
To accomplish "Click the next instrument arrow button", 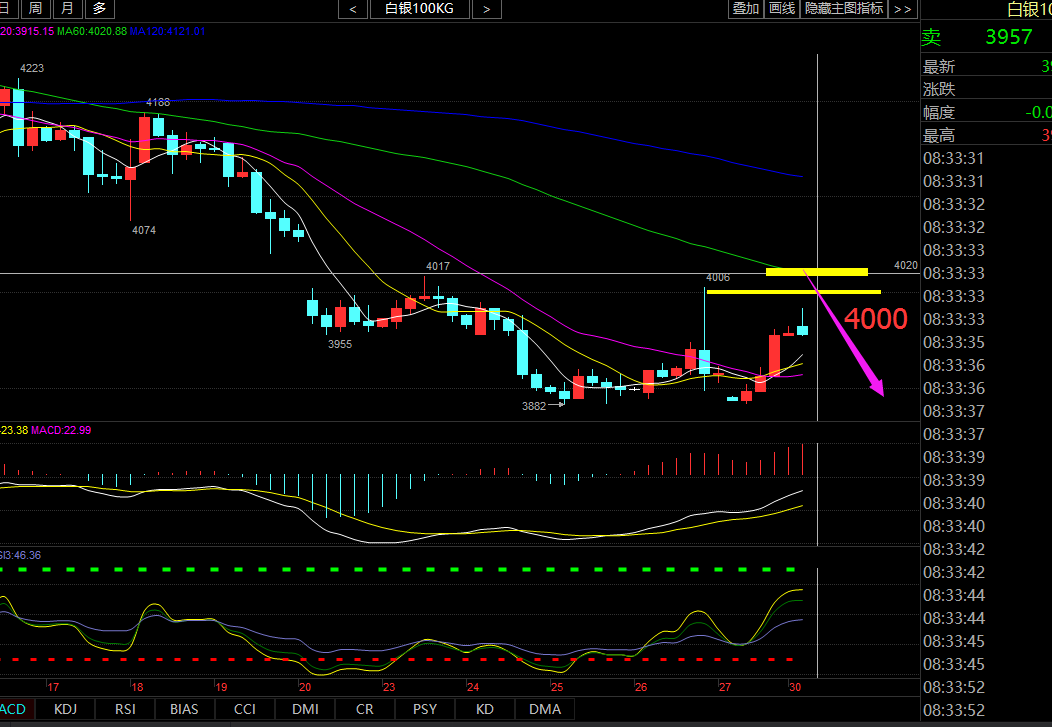I will click(x=485, y=9).
